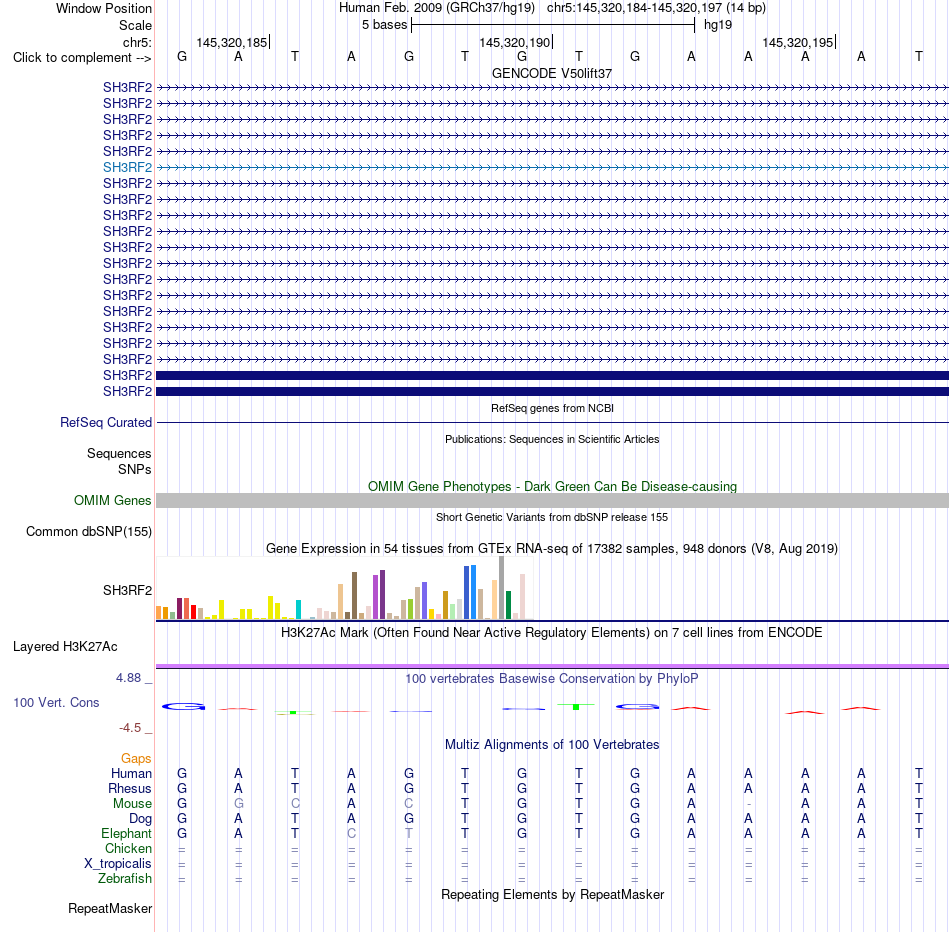Click the Elephant species label
Screen dimensions: 950x932
(127, 834)
